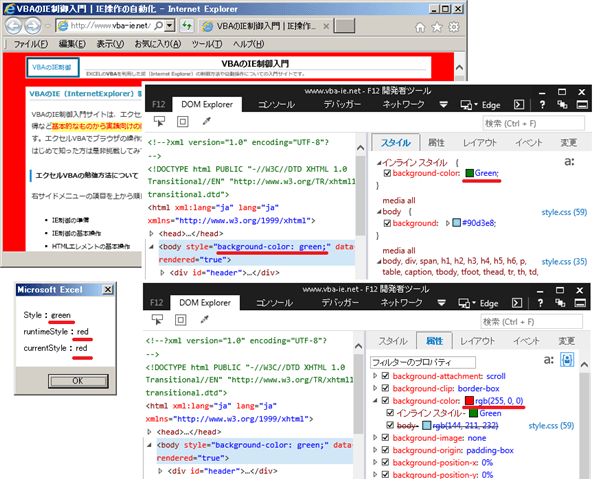Viewport: 600px width, 479px height.
Task: Click color picker eyedropper in lower developer tools
Action: point(205,319)
